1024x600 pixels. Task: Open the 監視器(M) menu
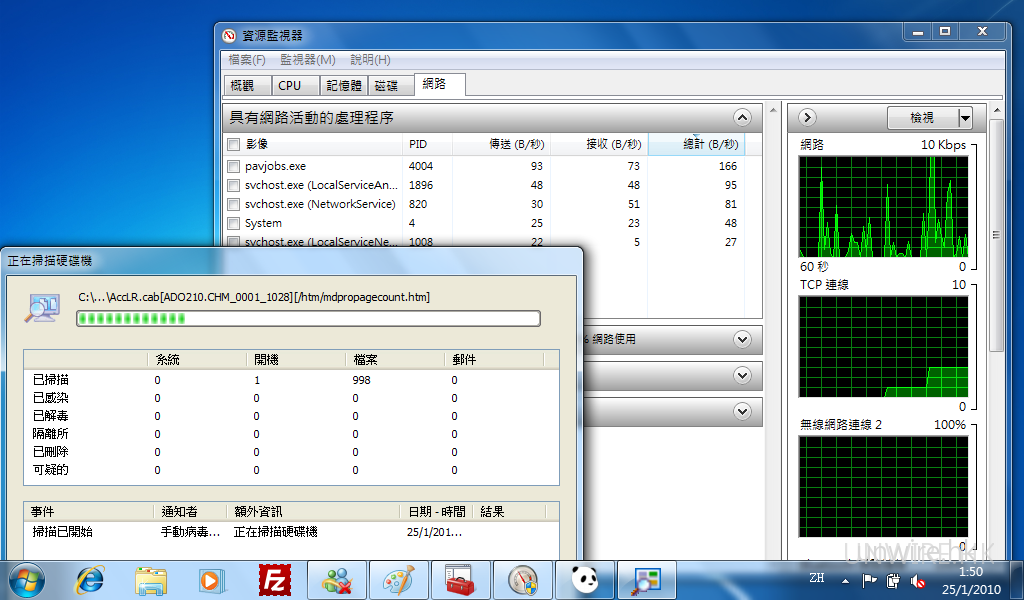pos(308,60)
